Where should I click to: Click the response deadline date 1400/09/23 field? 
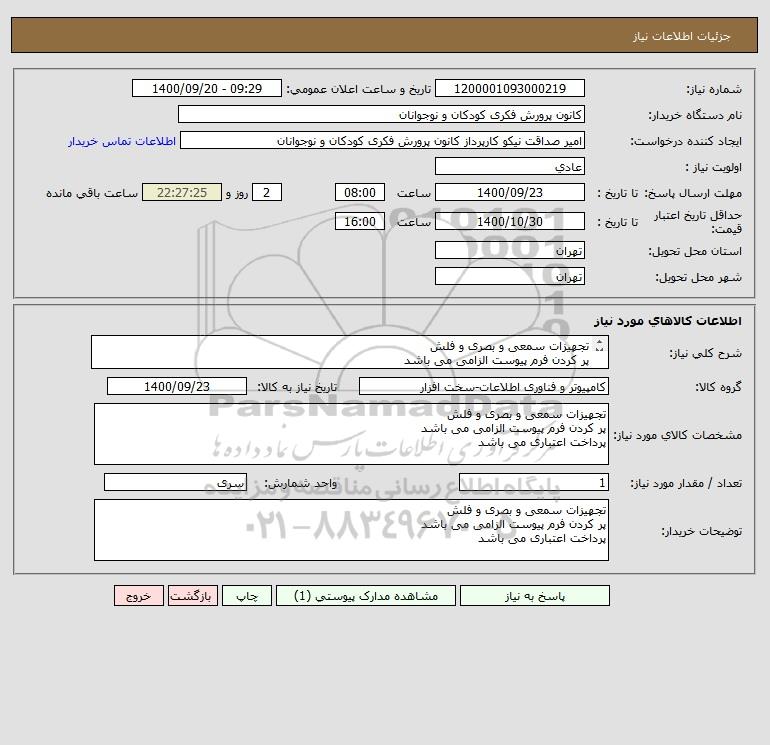[x=510, y=193]
